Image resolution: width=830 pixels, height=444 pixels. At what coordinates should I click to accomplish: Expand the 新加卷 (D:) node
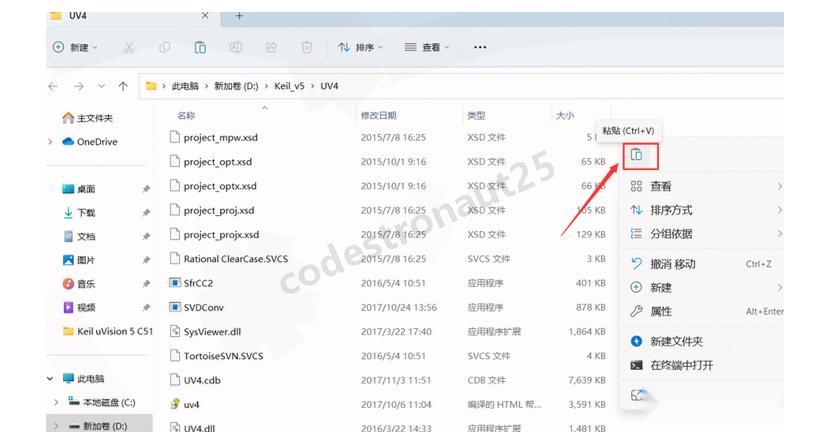pyautogui.click(x=56, y=426)
